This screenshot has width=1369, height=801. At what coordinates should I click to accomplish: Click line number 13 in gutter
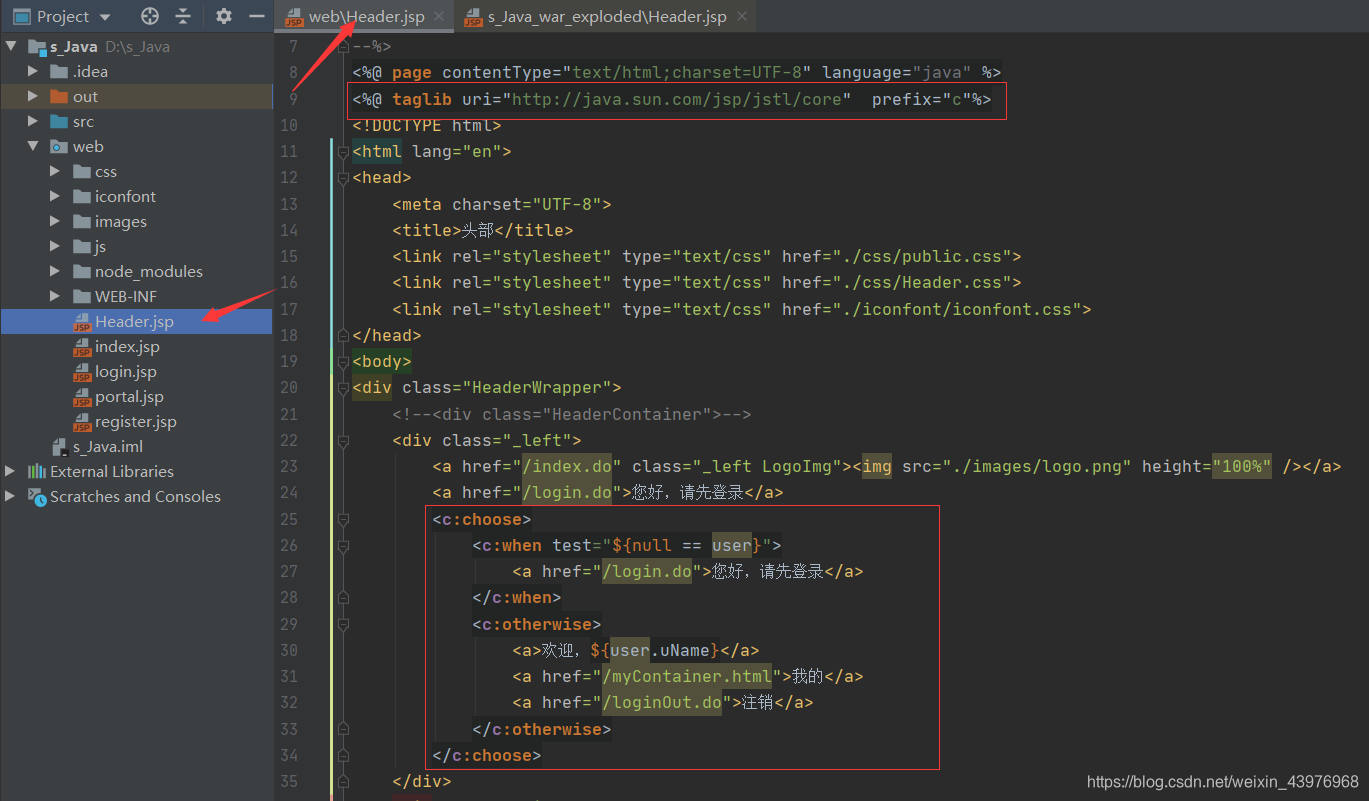pyautogui.click(x=288, y=204)
